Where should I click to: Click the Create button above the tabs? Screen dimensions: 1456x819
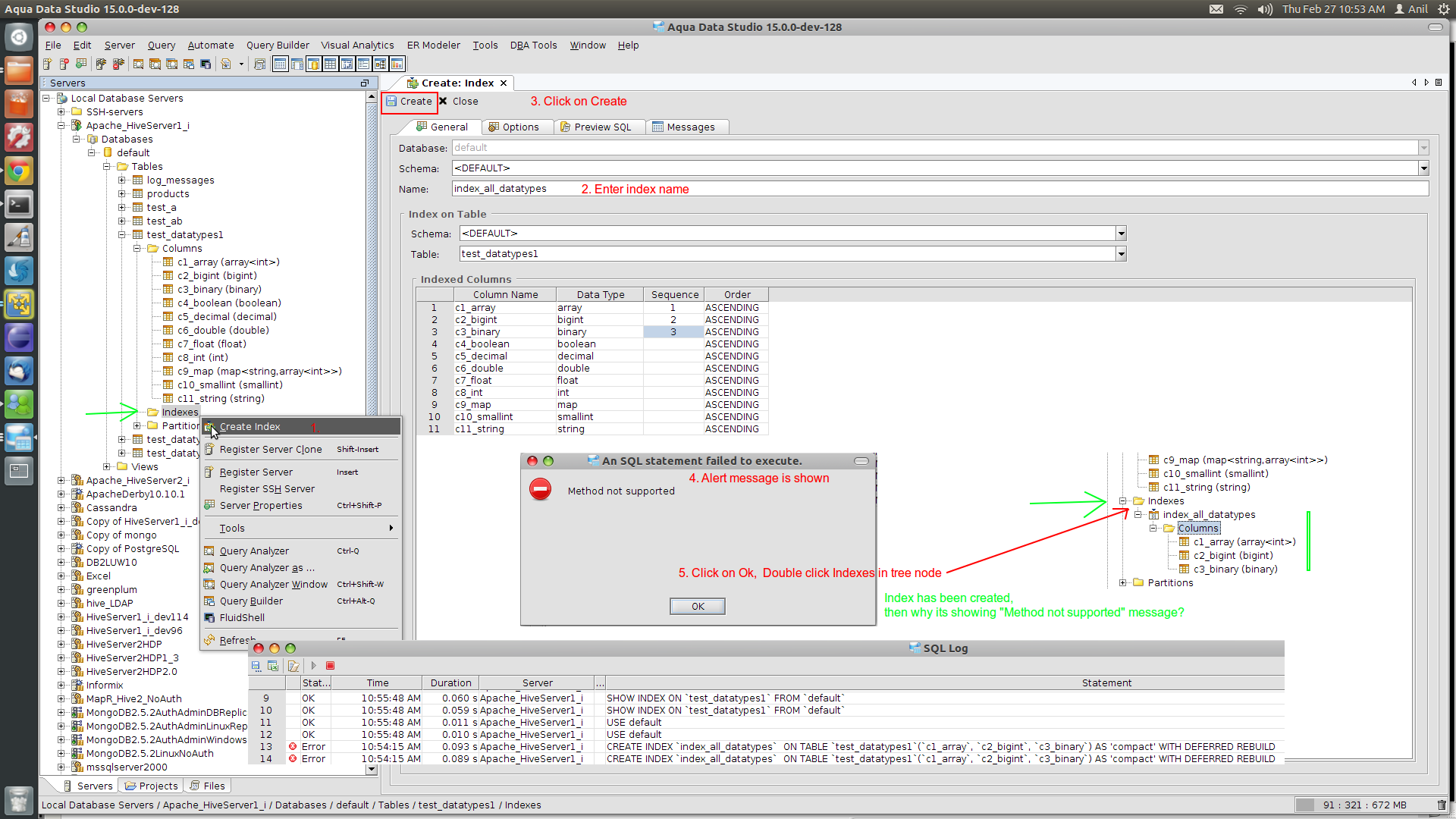(x=409, y=102)
